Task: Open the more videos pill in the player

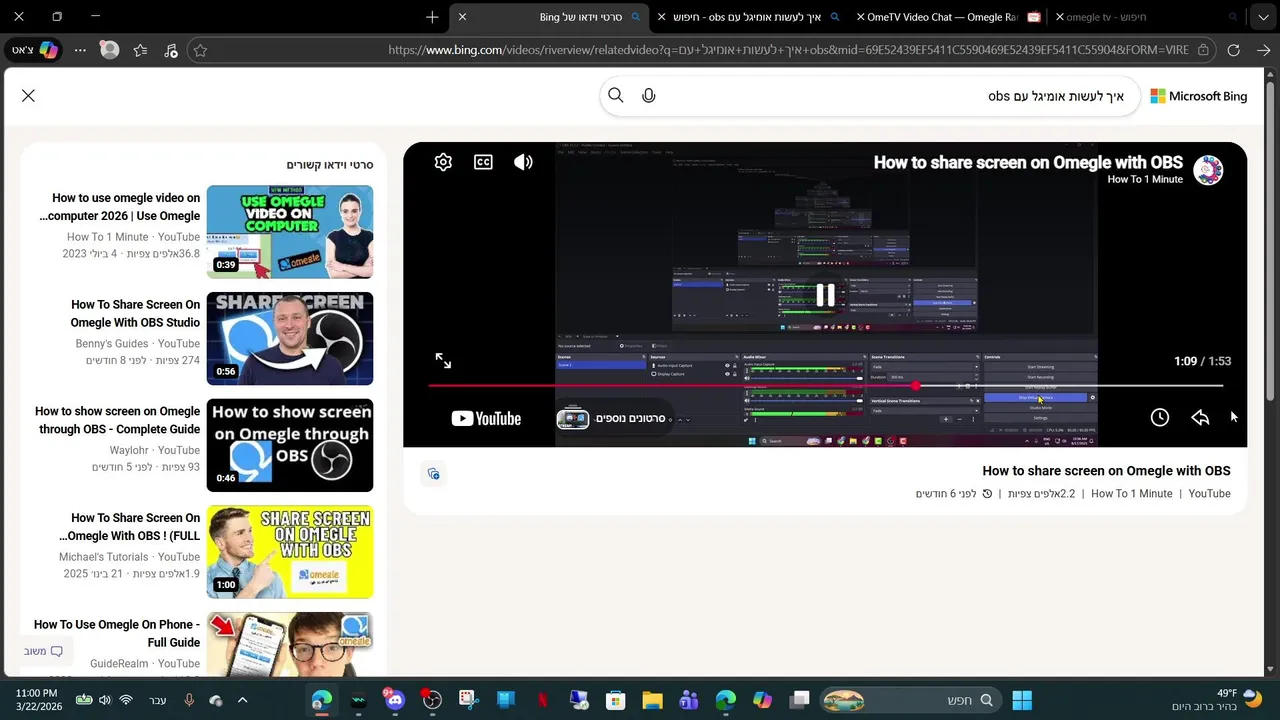Action: 613,418
